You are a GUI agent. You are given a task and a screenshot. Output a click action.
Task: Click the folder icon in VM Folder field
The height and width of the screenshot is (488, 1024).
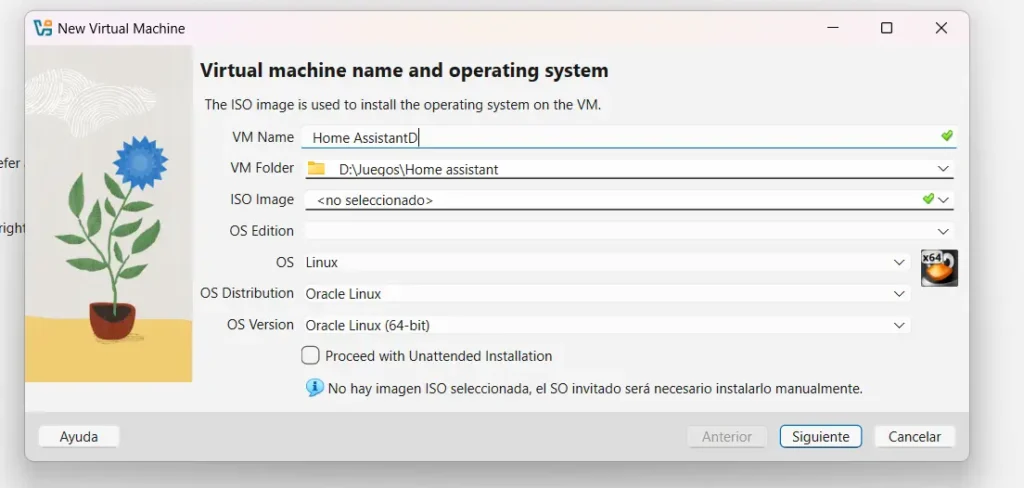click(x=316, y=169)
